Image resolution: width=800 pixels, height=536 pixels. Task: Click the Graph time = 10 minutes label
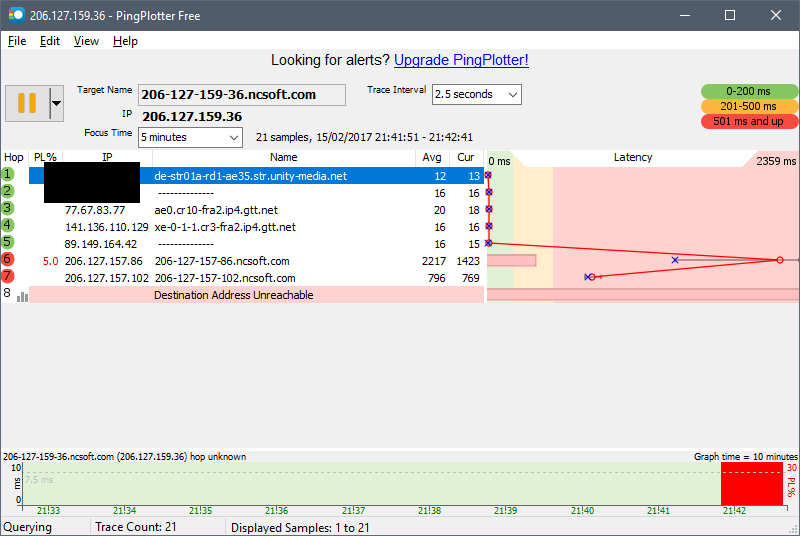pos(745,456)
